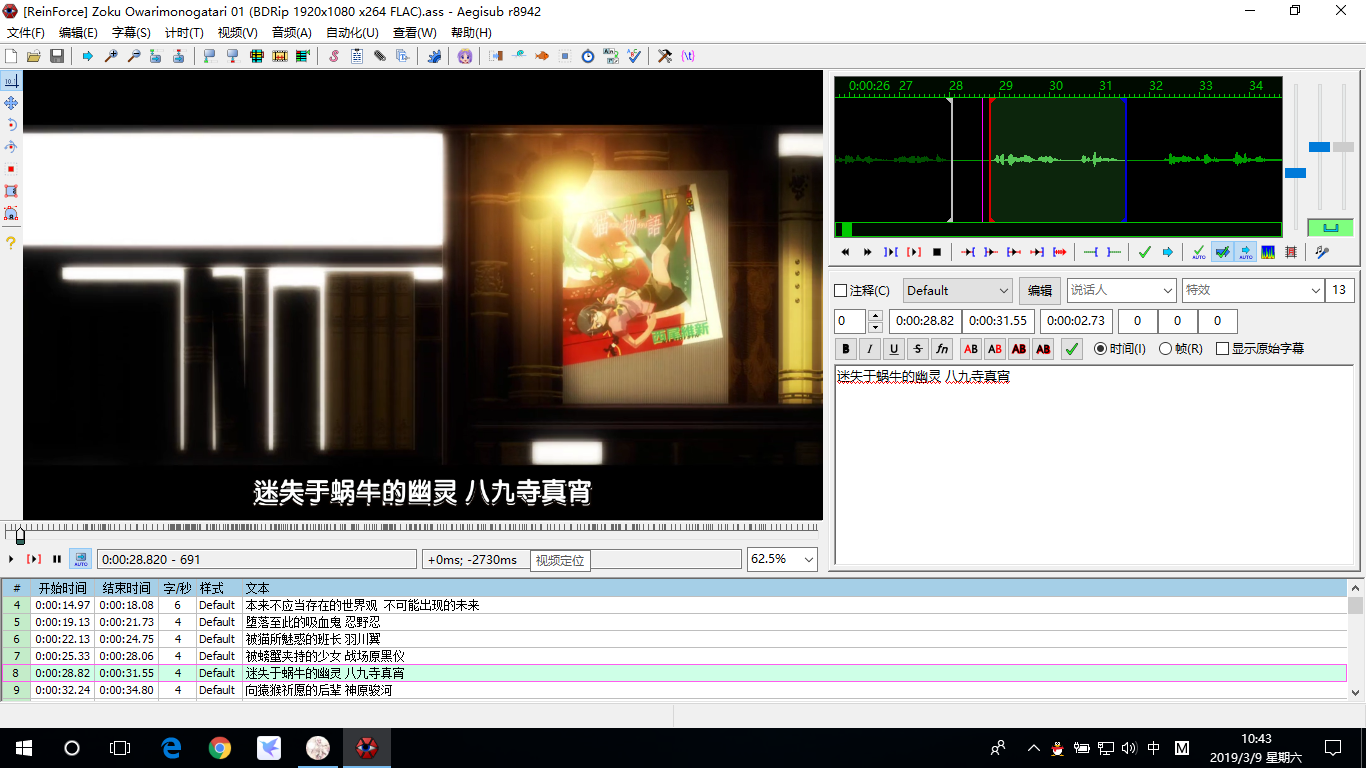1366x768 pixels.
Task: Open the 计时(T) menu
Action: click(x=184, y=33)
